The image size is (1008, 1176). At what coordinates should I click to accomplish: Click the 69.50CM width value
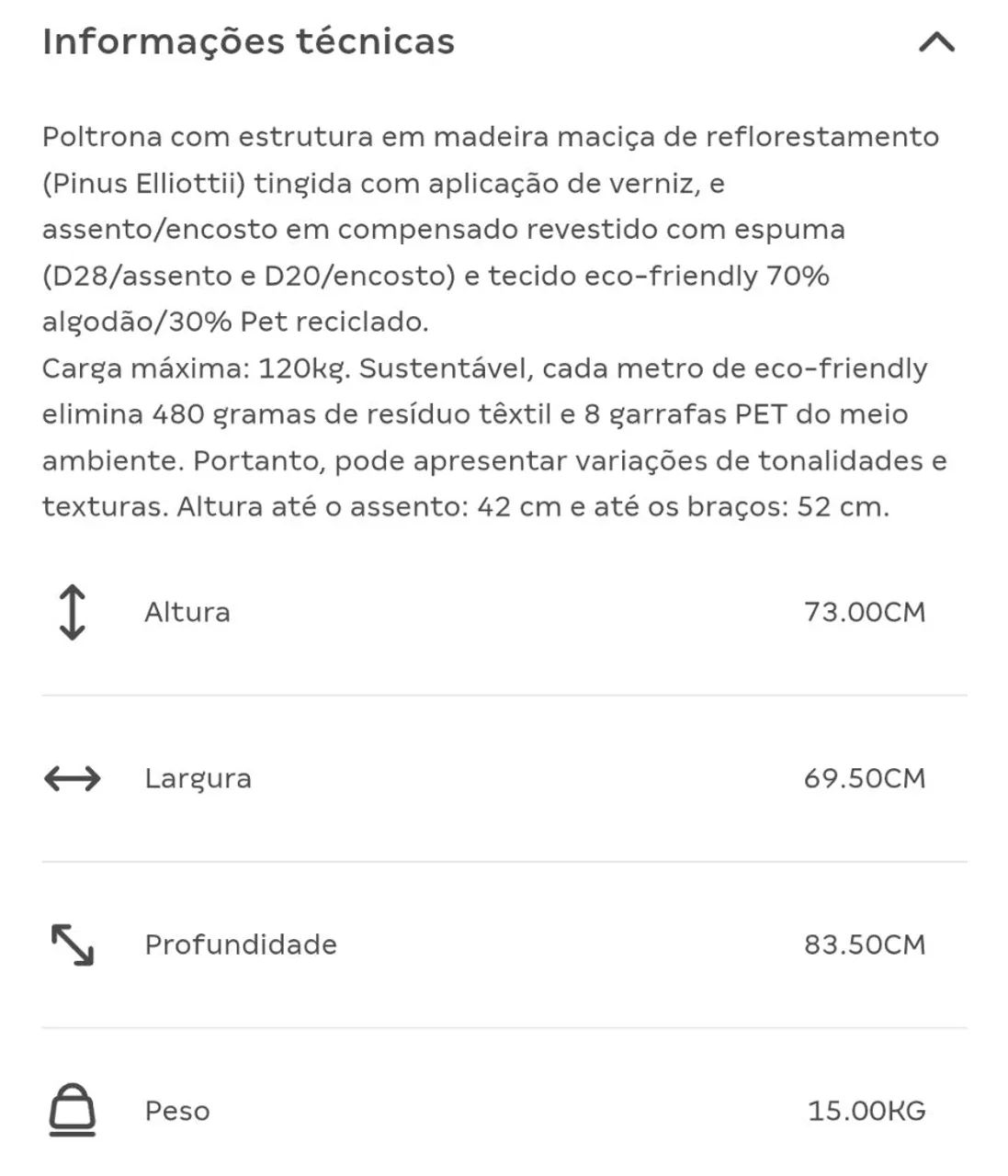point(865,779)
